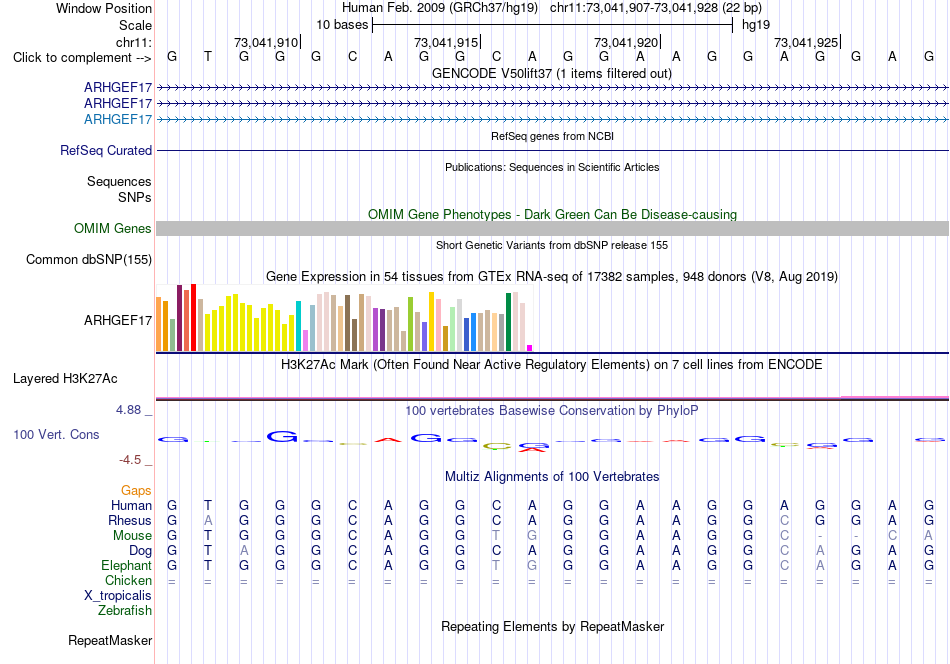The image size is (950, 664).
Task: Open the light-blue ARHGEF17 transcript label
Action: (x=118, y=119)
